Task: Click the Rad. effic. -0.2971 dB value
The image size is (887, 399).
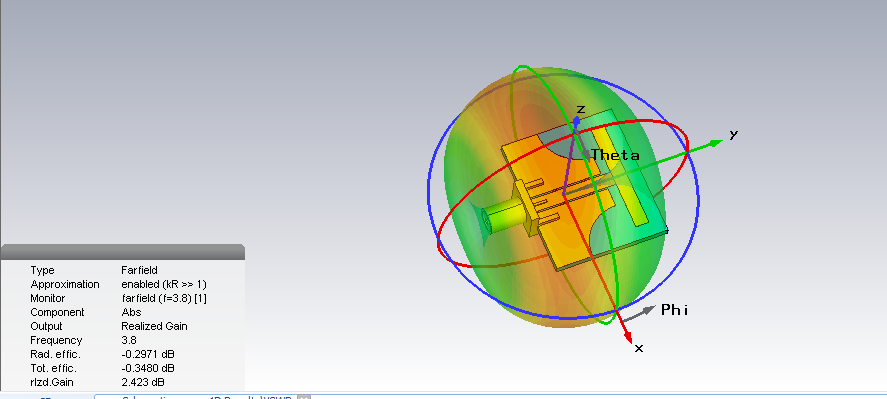Action: click(148, 354)
